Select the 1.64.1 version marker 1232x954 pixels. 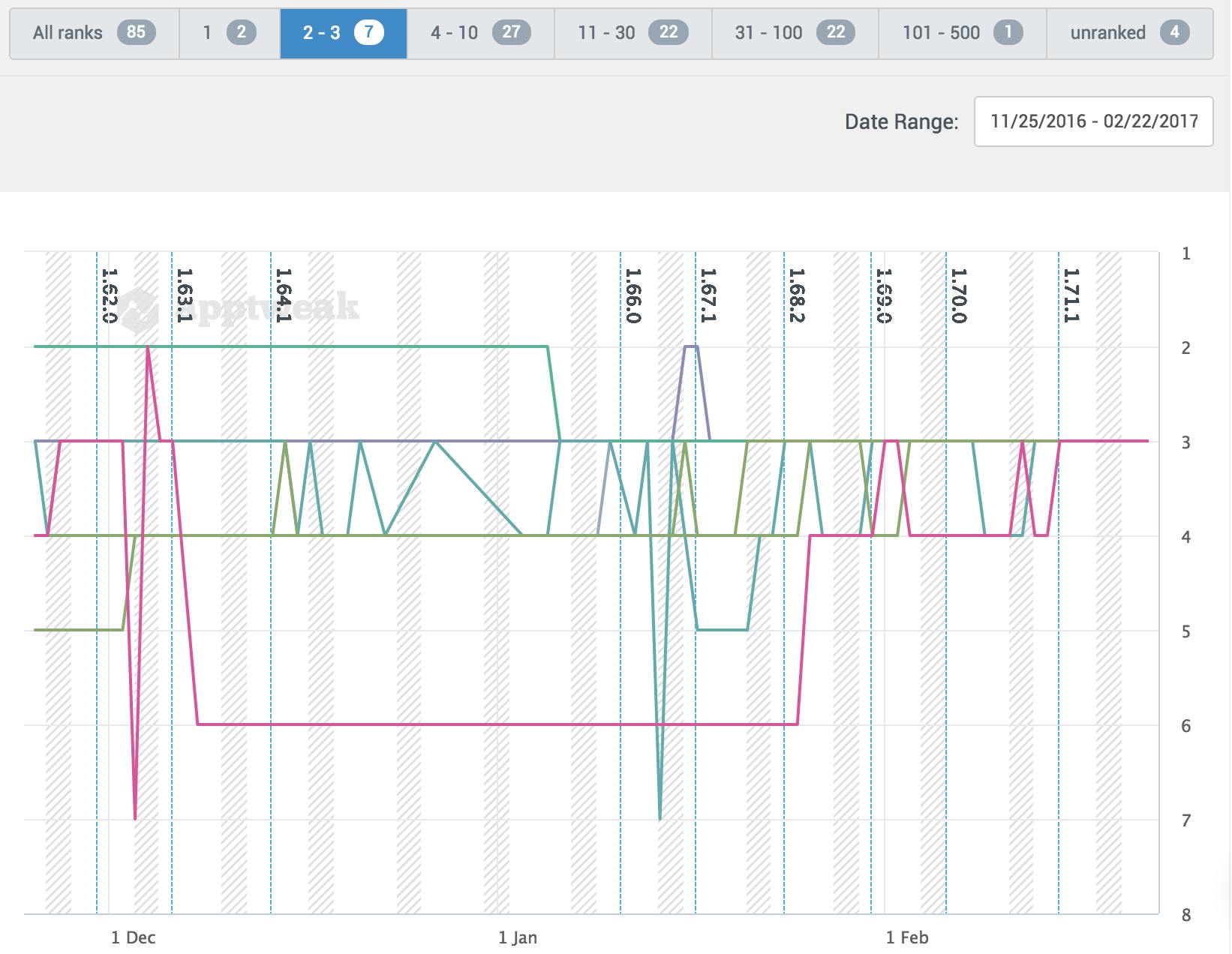283,295
